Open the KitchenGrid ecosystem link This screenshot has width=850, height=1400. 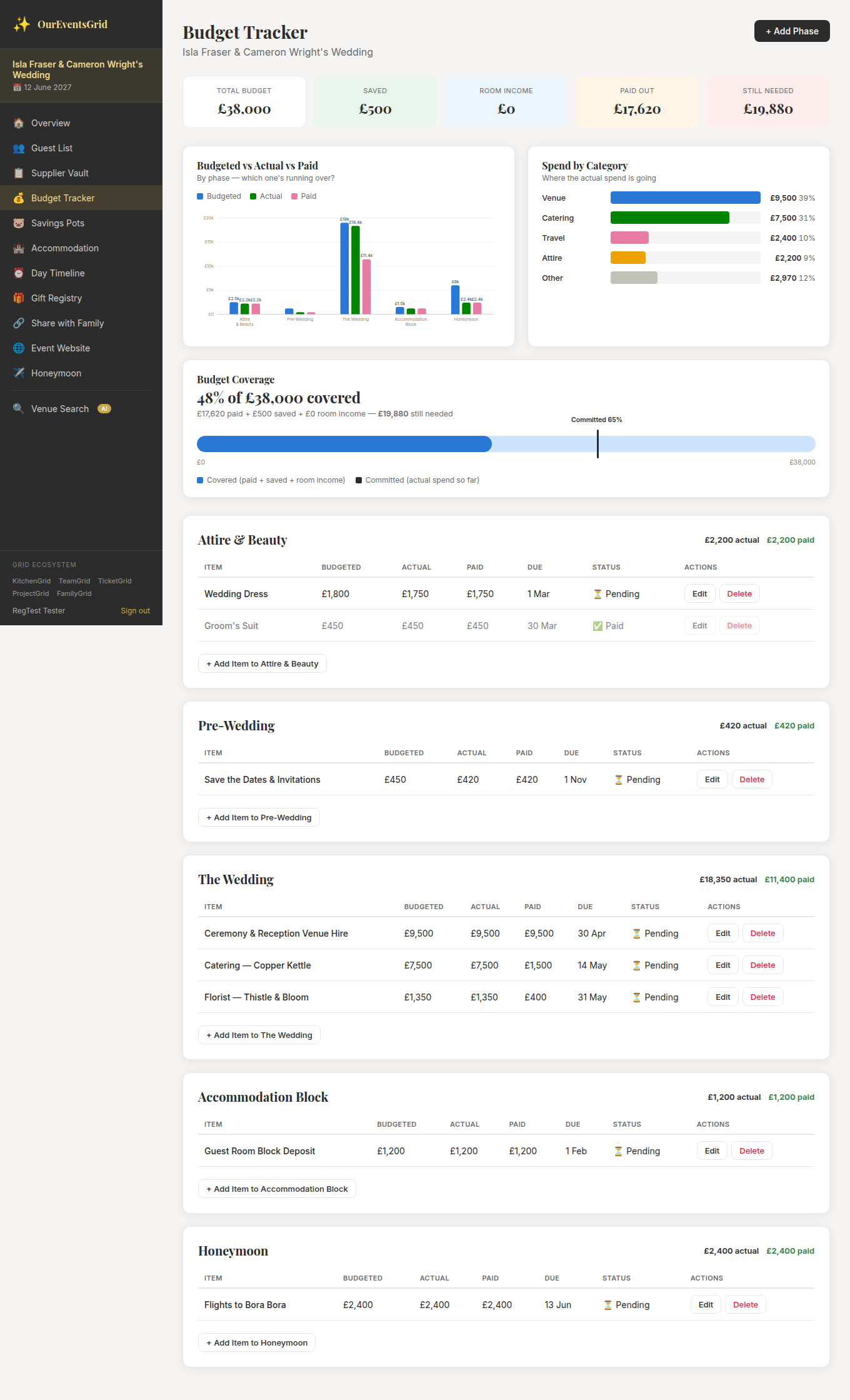pyautogui.click(x=31, y=581)
